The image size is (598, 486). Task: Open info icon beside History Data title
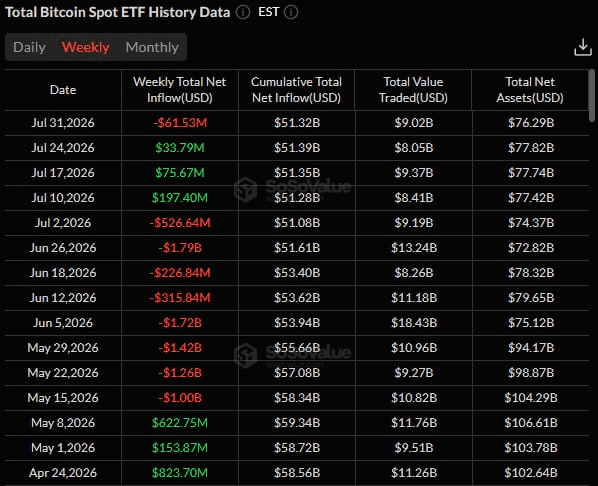pyautogui.click(x=243, y=12)
